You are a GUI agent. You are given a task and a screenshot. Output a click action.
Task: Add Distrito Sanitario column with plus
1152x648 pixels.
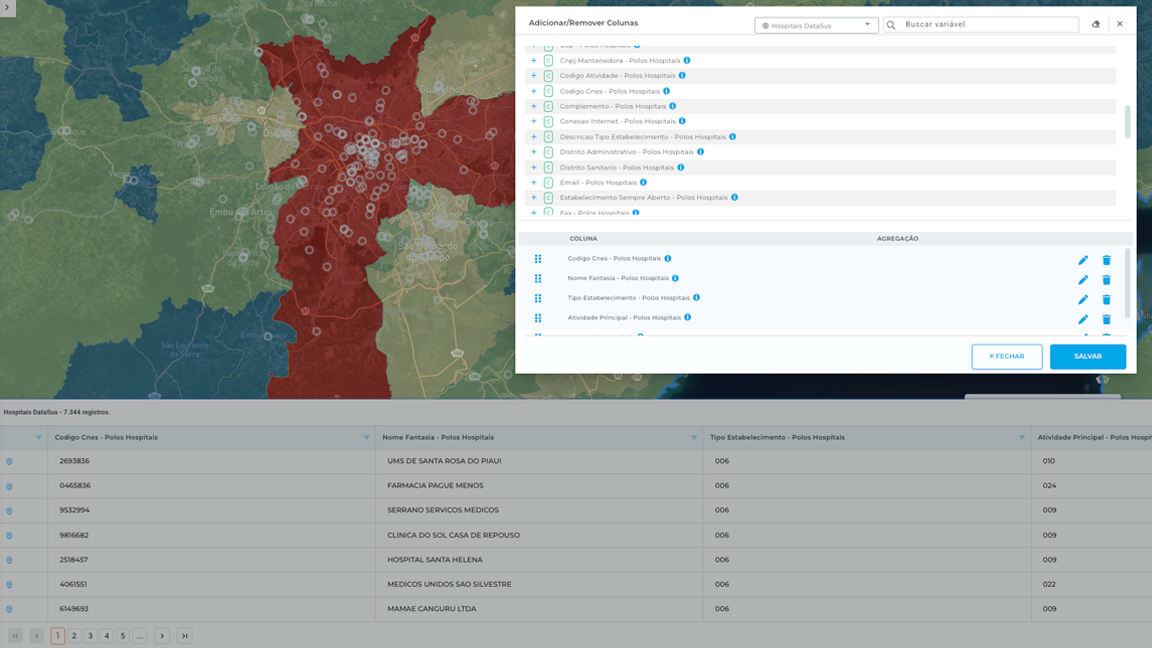pos(534,167)
